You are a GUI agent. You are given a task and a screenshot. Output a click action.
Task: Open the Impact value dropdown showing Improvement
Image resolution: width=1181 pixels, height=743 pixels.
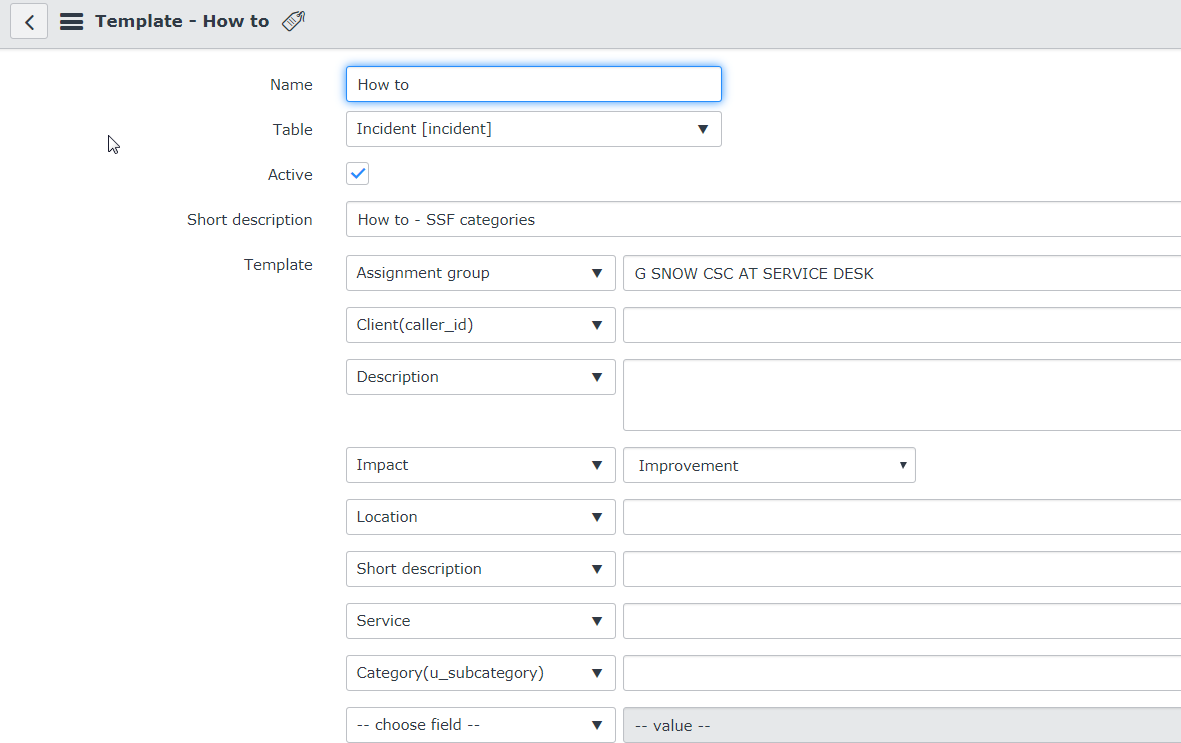[x=768, y=465]
